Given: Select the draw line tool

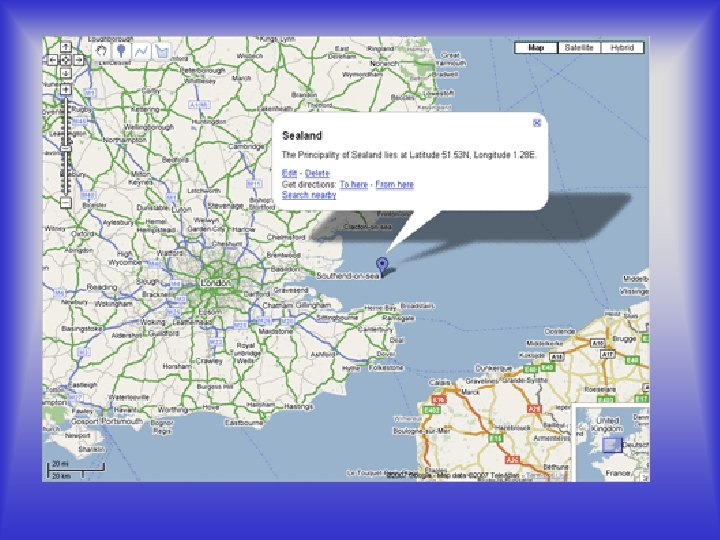Looking at the screenshot, I should coord(142,51).
